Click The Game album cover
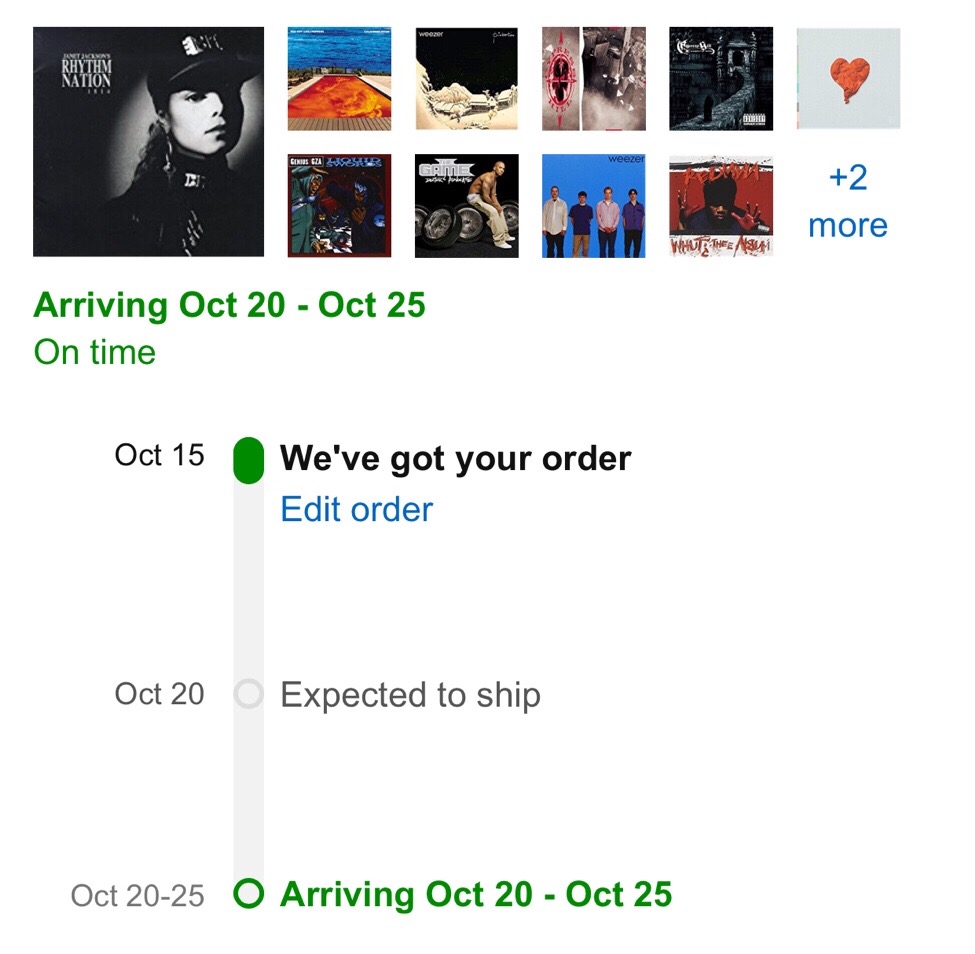Image resolution: width=975 pixels, height=954 pixels. [466, 206]
